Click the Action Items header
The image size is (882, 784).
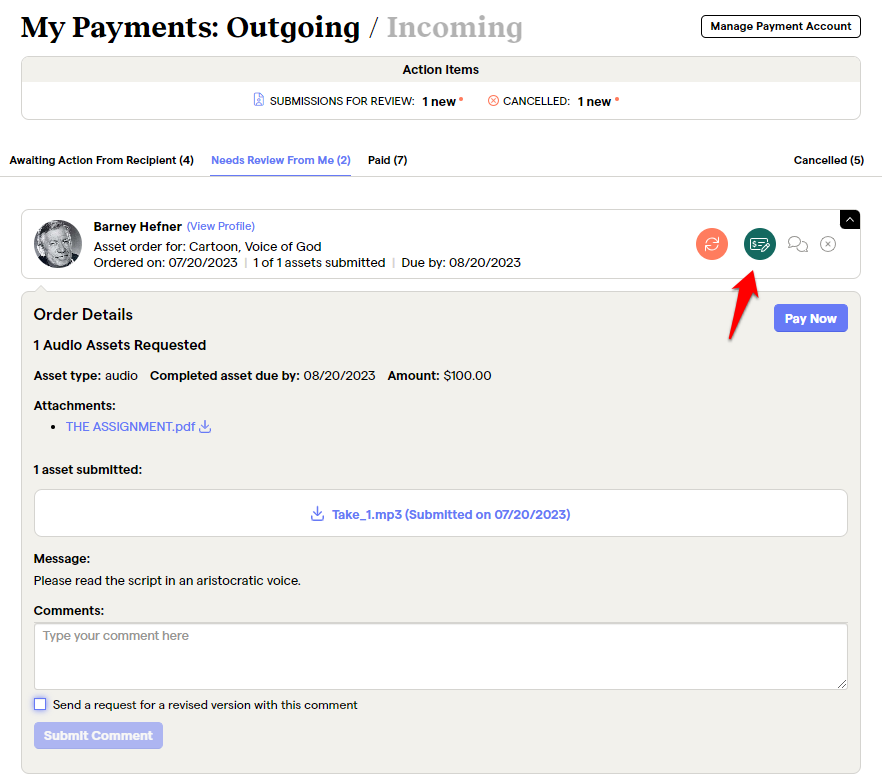point(440,70)
